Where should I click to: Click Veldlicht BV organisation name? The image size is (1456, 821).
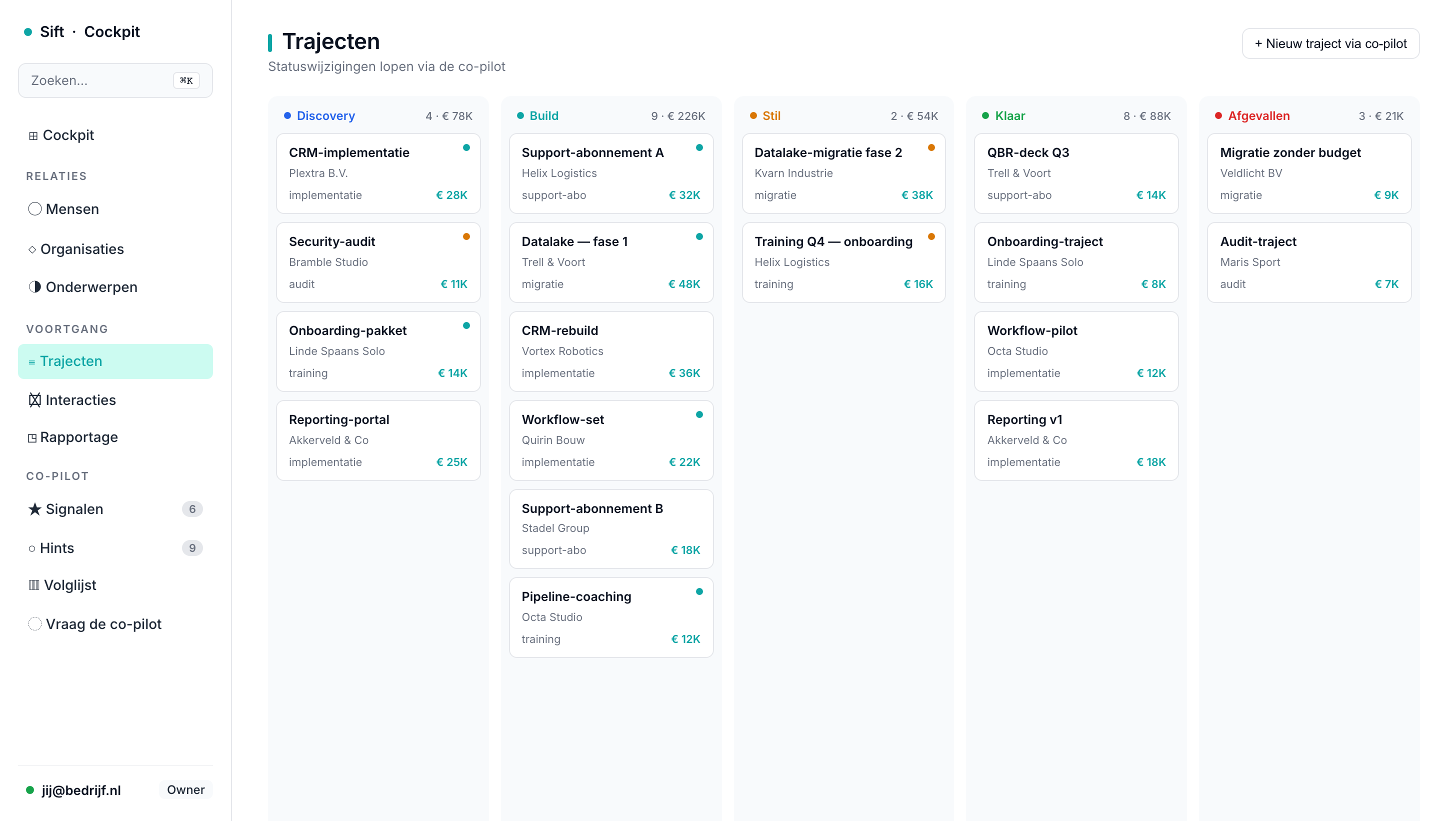pos(1251,173)
